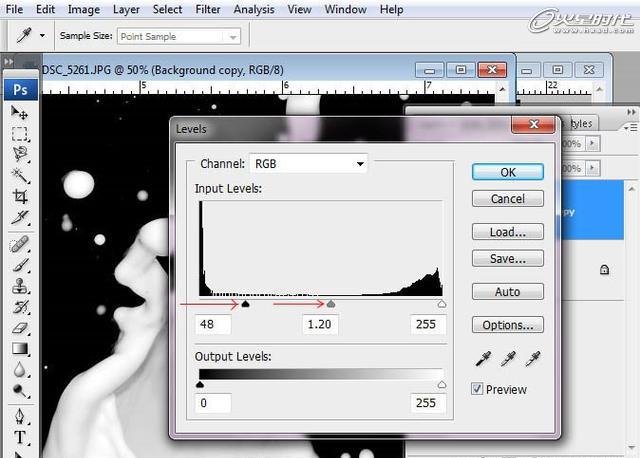Image resolution: width=640 pixels, height=458 pixels.
Task: Click OK in Levels dialog
Action: point(507,172)
